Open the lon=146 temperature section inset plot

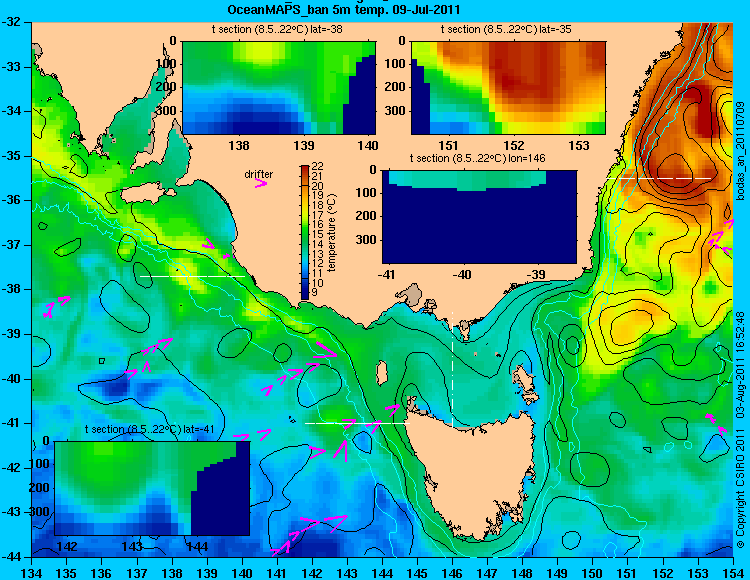(x=479, y=217)
